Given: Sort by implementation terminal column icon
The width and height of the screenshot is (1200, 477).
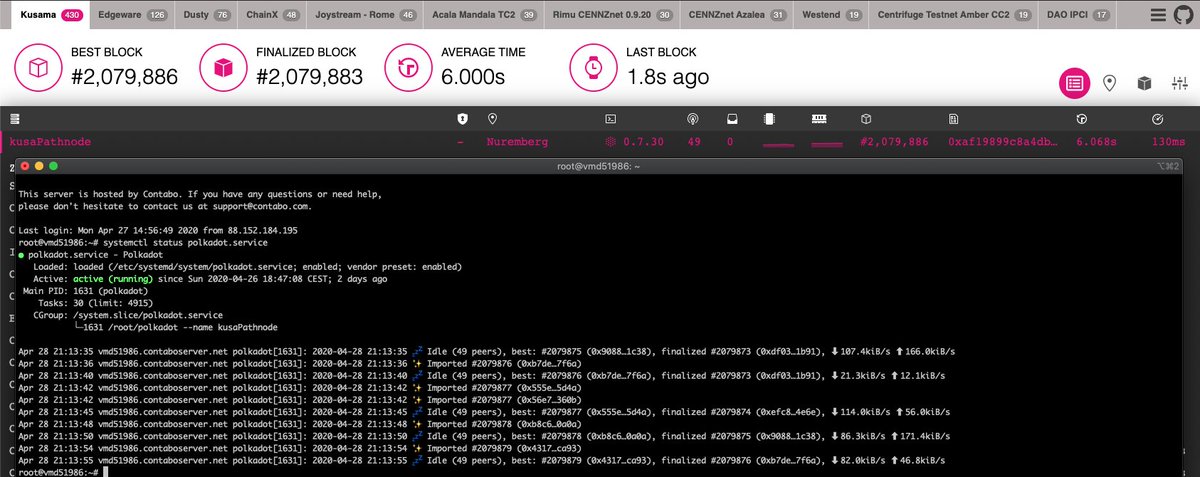Looking at the screenshot, I should point(611,119).
